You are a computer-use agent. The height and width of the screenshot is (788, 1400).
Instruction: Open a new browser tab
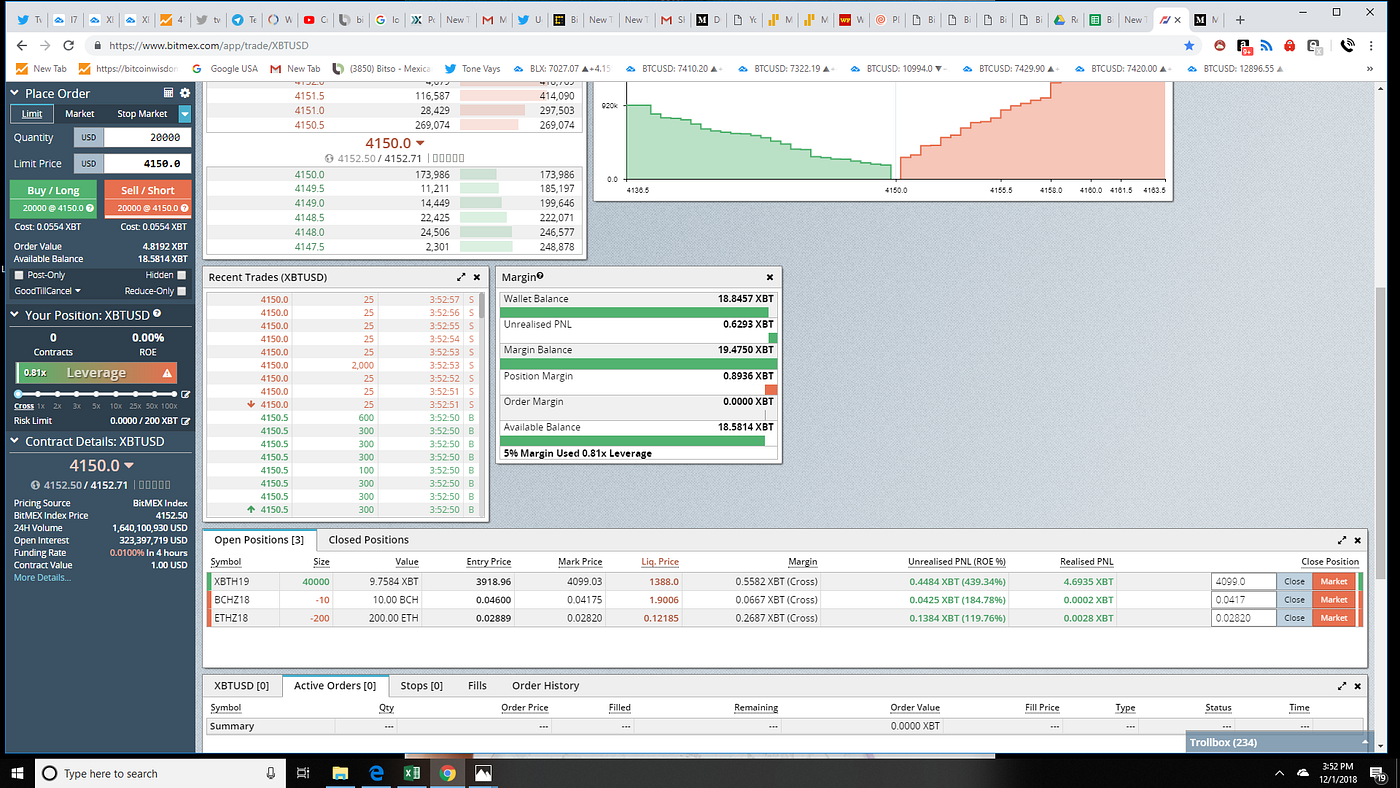pyautogui.click(x=1240, y=19)
